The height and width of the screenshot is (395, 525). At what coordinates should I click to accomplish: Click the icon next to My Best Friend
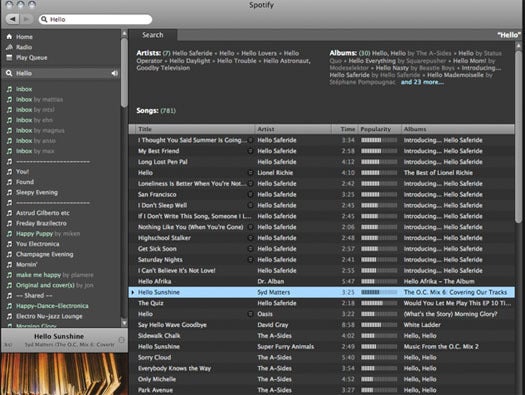[250, 151]
